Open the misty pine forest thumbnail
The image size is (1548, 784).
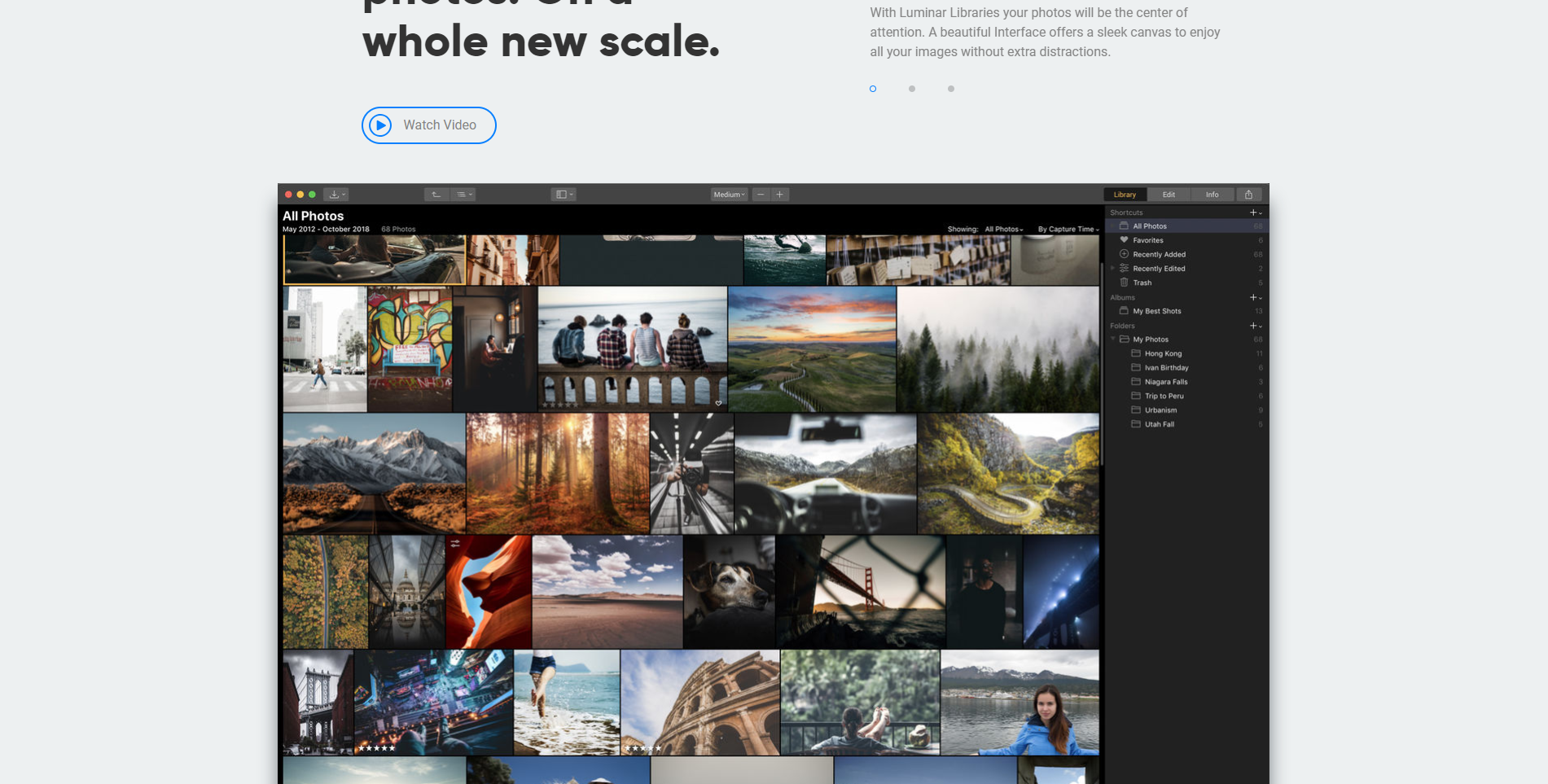[x=998, y=348]
